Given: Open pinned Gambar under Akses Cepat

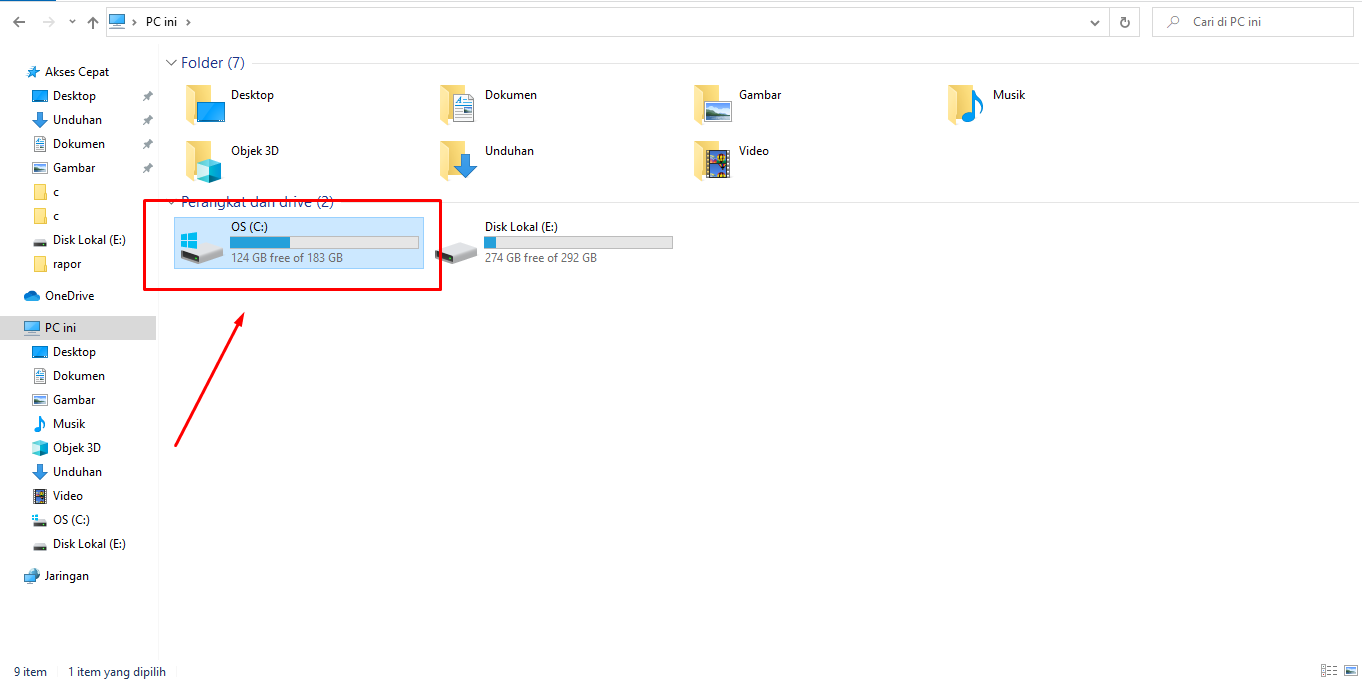Looking at the screenshot, I should (x=74, y=168).
